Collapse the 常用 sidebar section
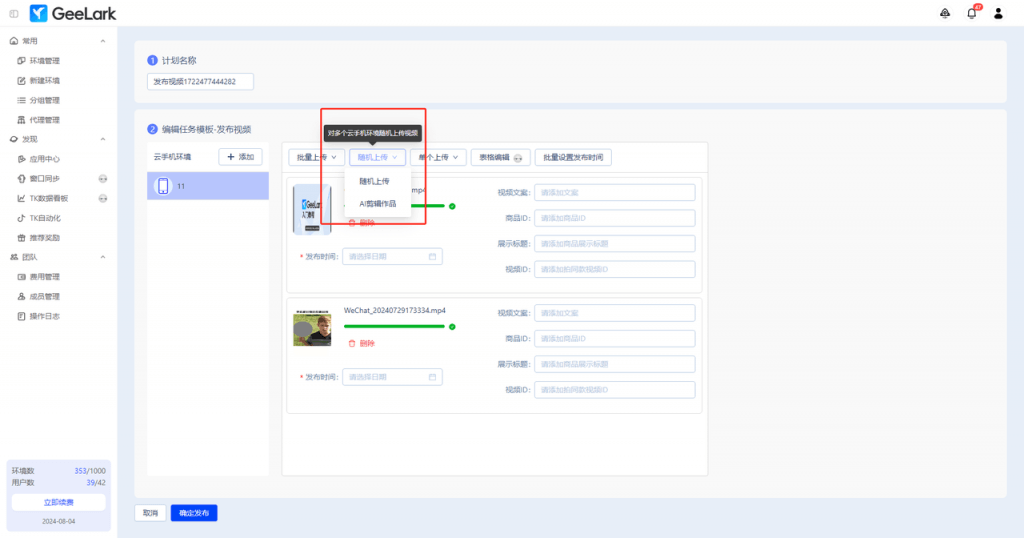This screenshot has width=1024, height=538. [x=103, y=41]
